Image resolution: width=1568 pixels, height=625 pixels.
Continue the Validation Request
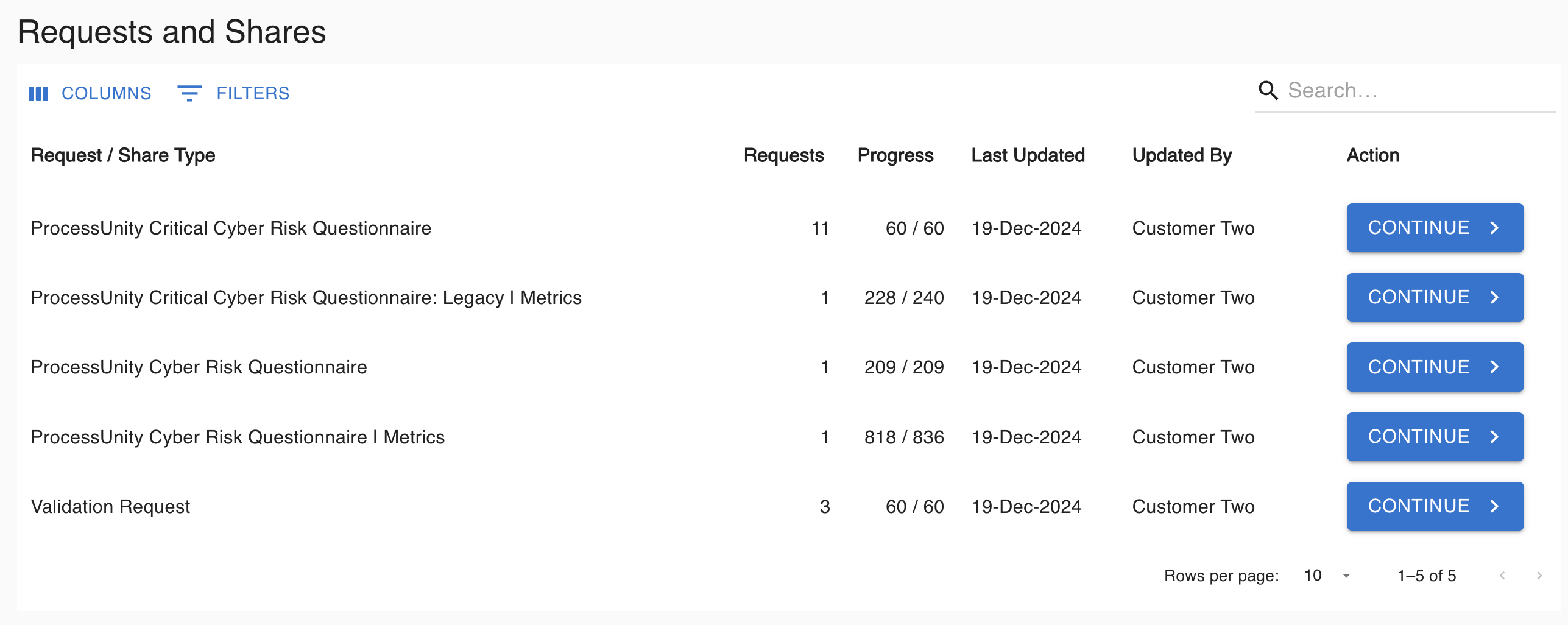[x=1434, y=506]
